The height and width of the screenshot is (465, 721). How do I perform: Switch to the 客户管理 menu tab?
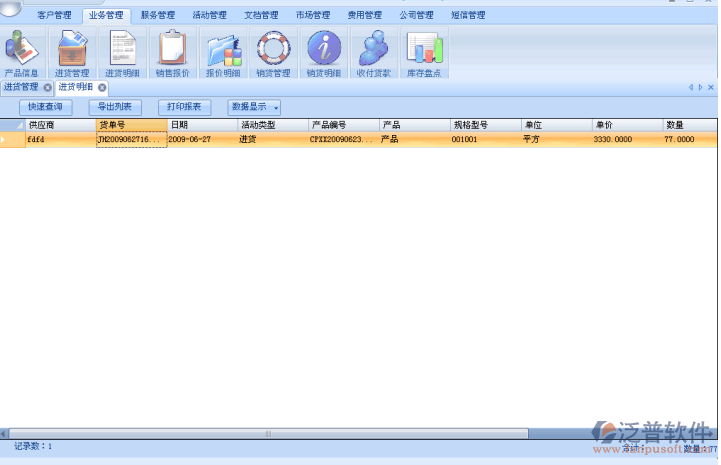click(x=54, y=16)
